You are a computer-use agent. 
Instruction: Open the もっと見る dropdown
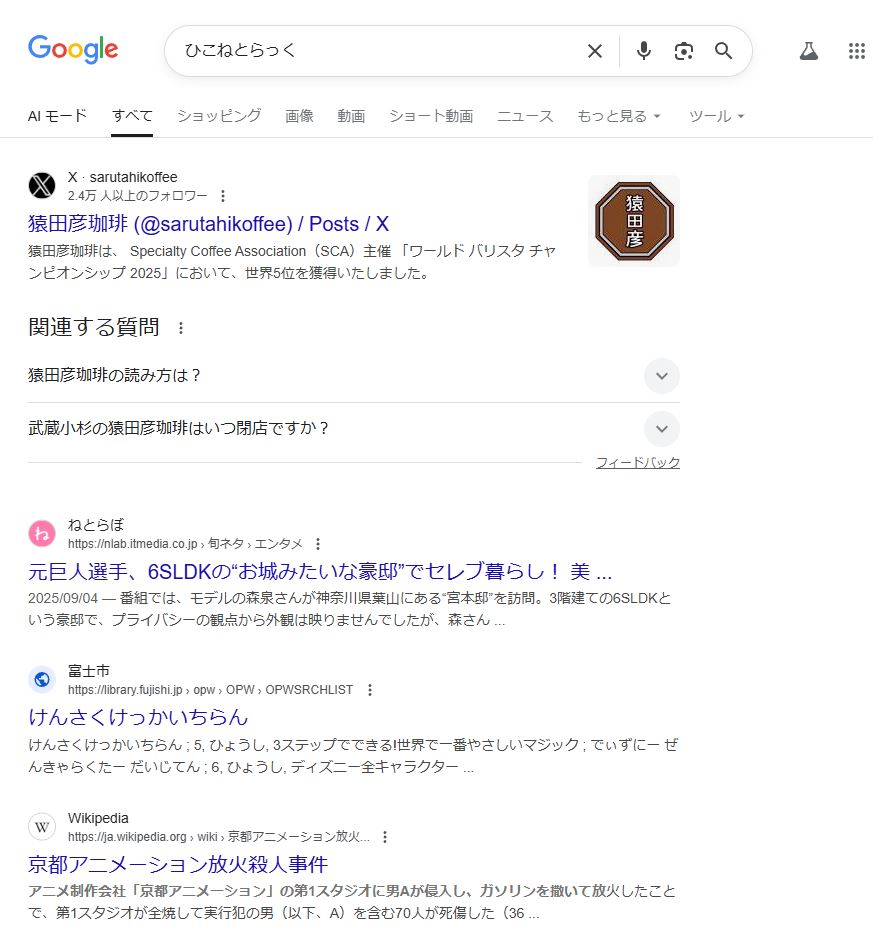point(618,116)
